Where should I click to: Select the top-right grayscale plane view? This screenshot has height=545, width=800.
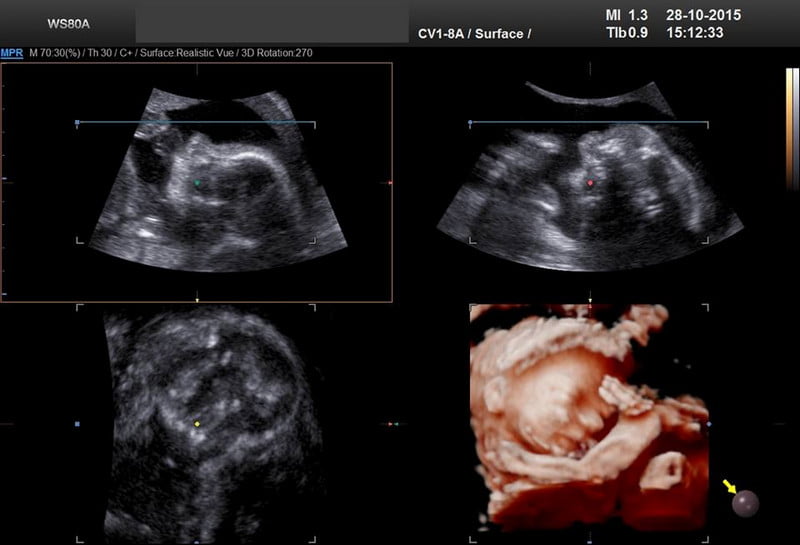(x=590, y=180)
